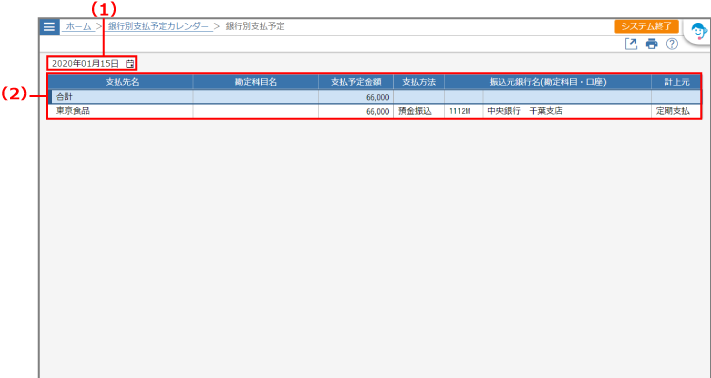Open help via question mark icon
The image size is (711, 378).
tap(672, 44)
